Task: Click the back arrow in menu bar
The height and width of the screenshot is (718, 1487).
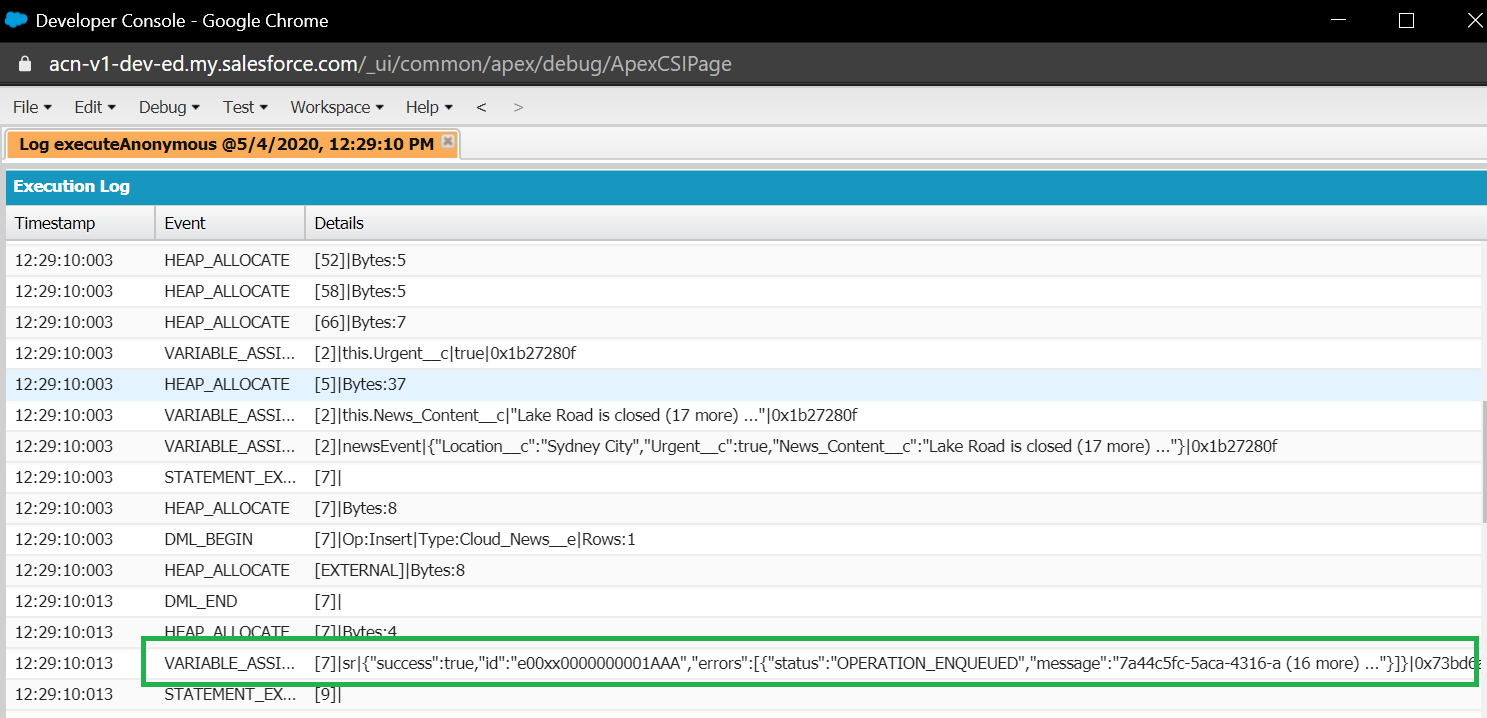Action: [x=481, y=107]
